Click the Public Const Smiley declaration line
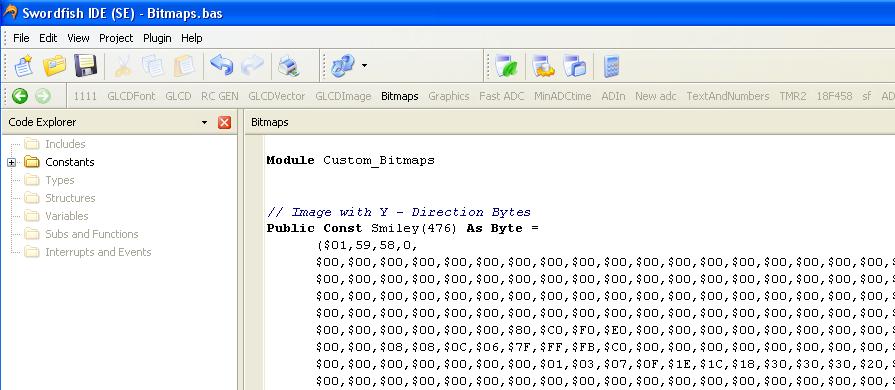895x390 pixels. [402, 228]
